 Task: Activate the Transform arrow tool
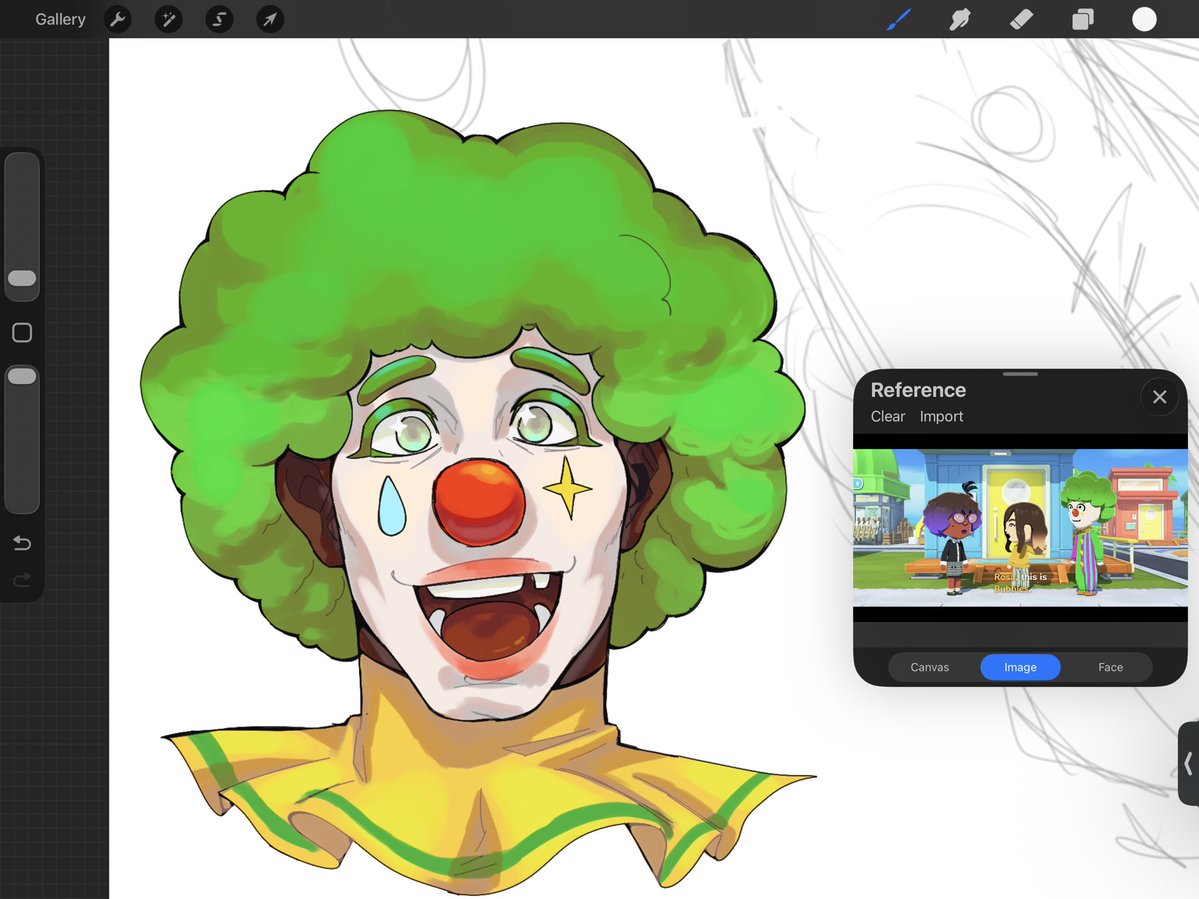pos(270,19)
